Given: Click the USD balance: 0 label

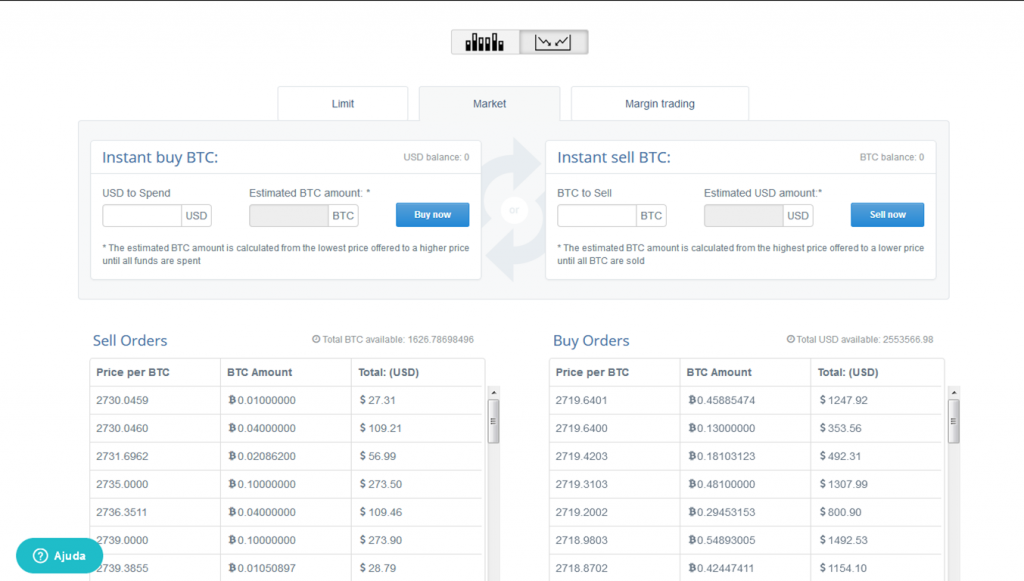Looking at the screenshot, I should 436,157.
